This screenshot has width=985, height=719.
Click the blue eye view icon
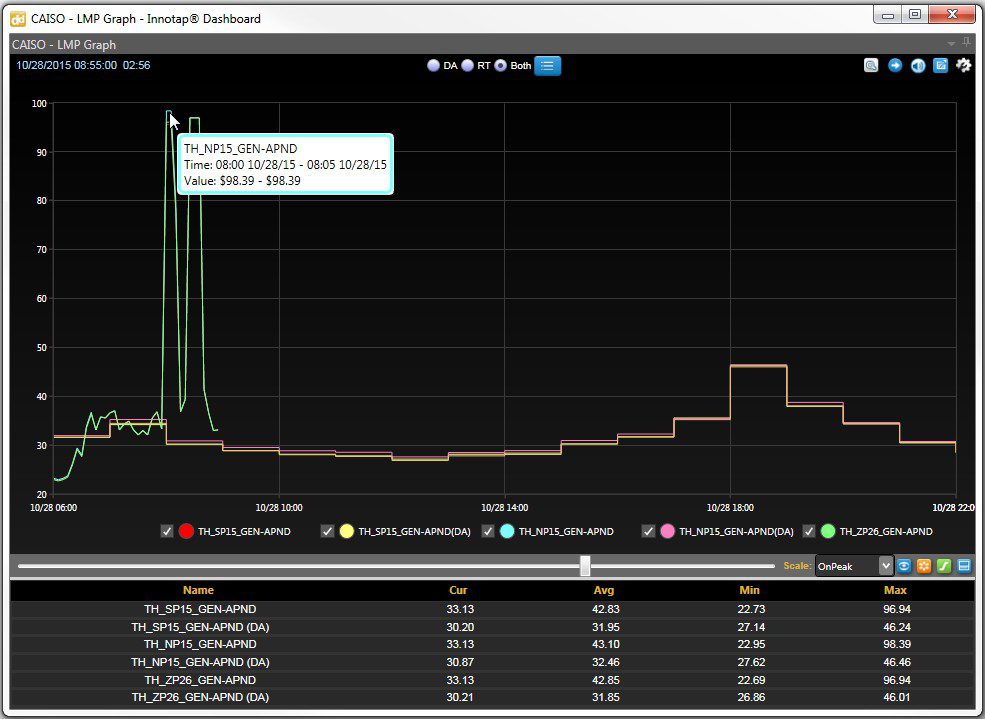903,566
